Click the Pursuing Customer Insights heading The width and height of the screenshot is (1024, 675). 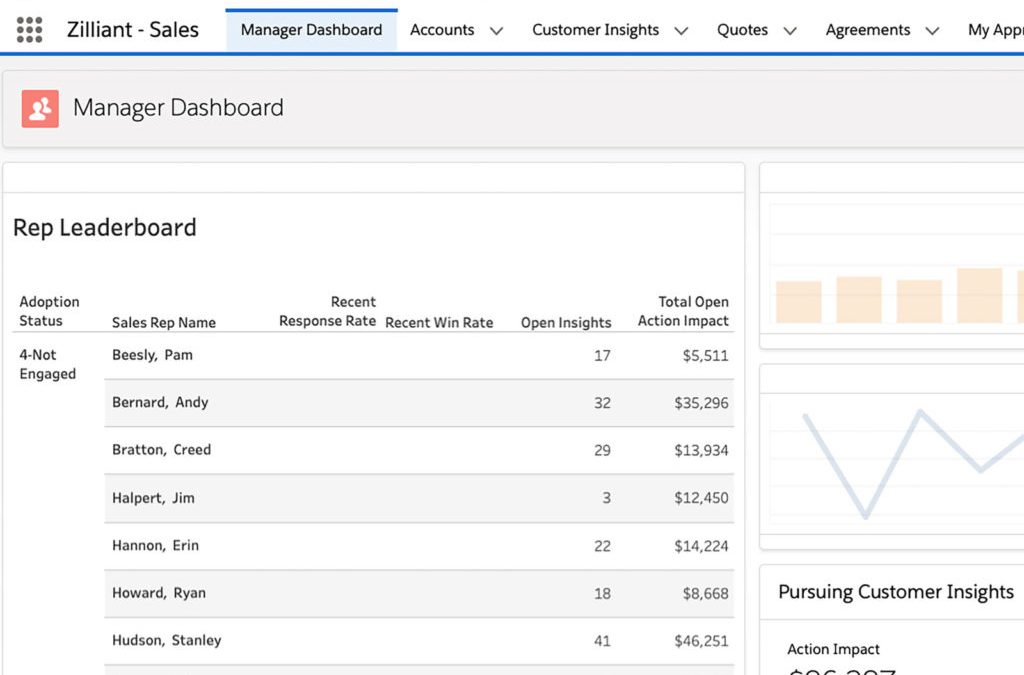tap(896, 592)
